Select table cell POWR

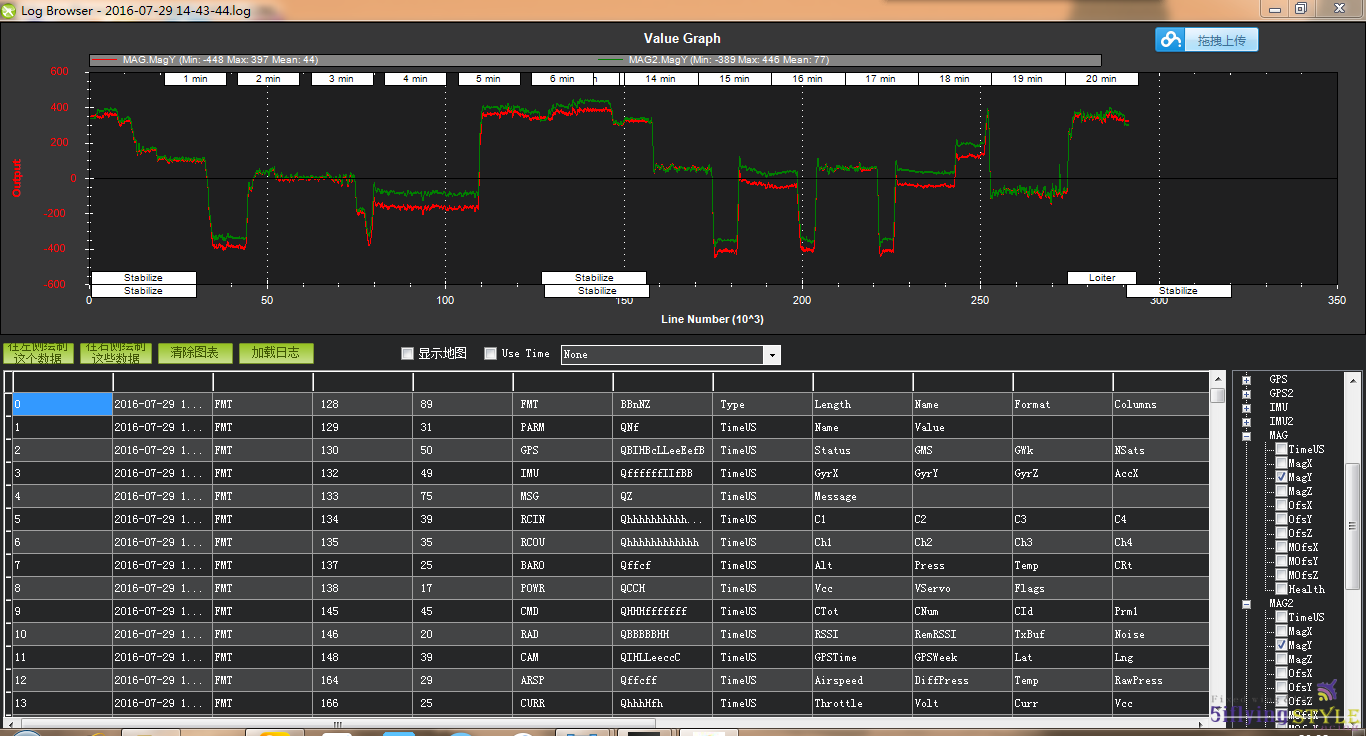click(562, 588)
